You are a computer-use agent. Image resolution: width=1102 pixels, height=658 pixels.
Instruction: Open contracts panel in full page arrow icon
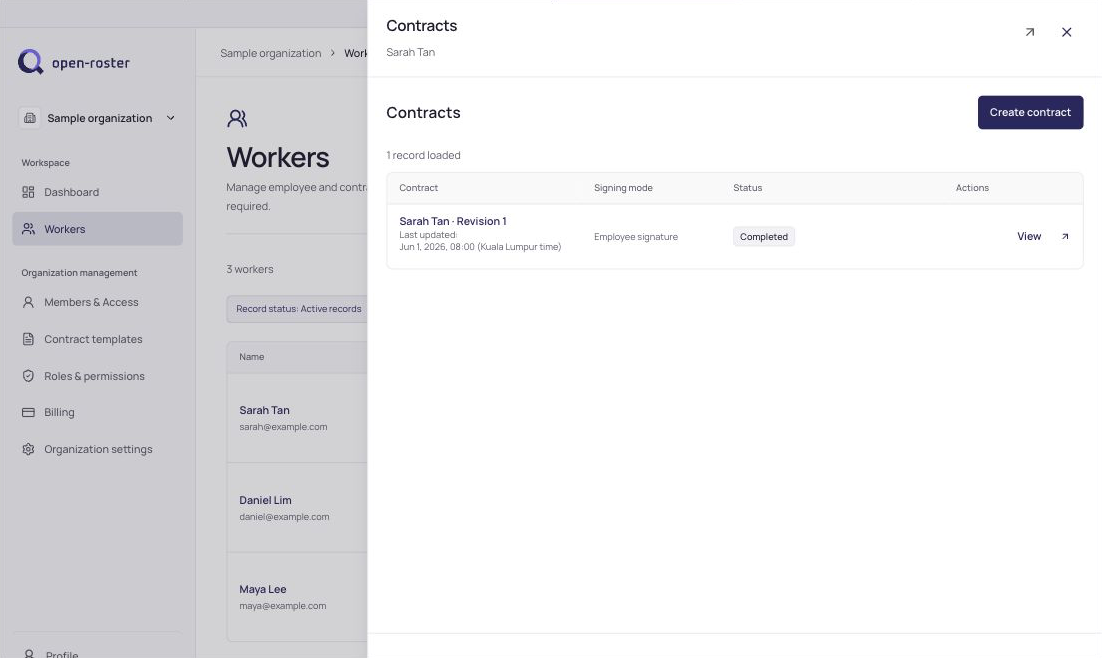point(1030,32)
